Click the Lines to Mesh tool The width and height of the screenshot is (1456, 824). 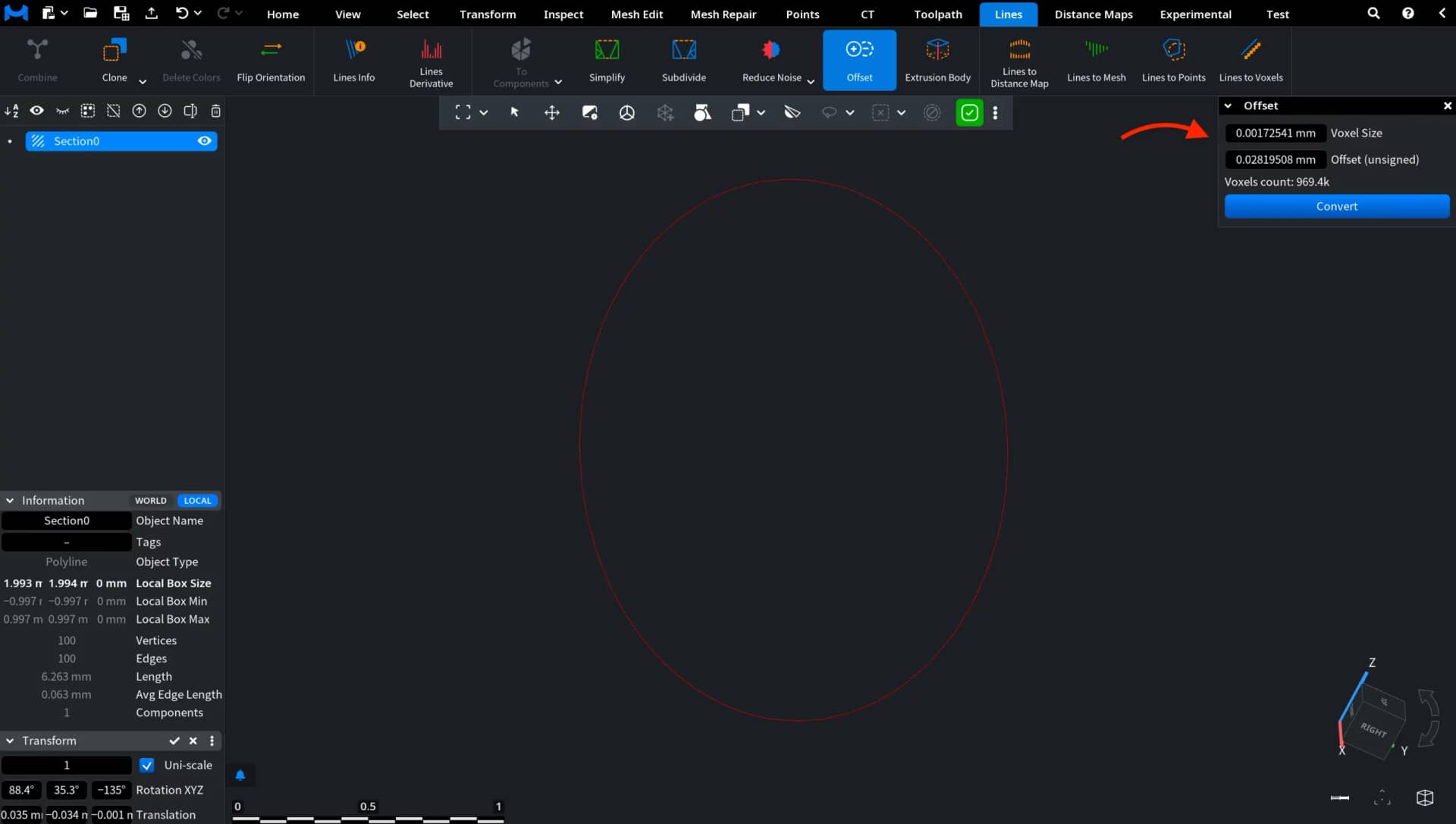click(1096, 61)
